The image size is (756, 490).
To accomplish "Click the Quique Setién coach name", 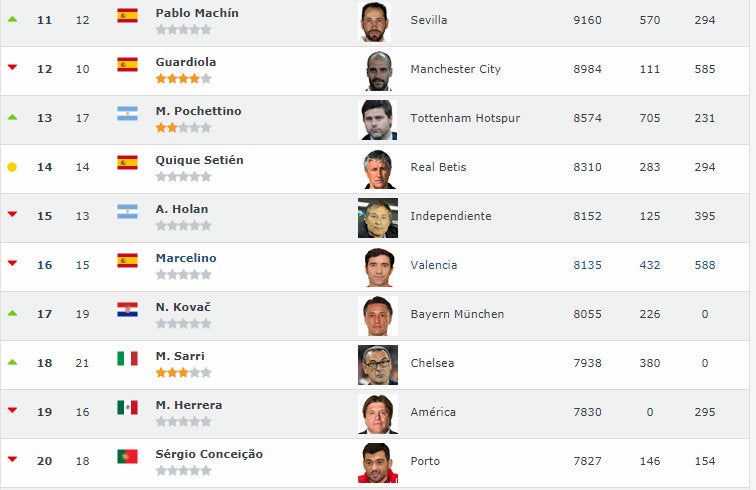I will [x=199, y=160].
